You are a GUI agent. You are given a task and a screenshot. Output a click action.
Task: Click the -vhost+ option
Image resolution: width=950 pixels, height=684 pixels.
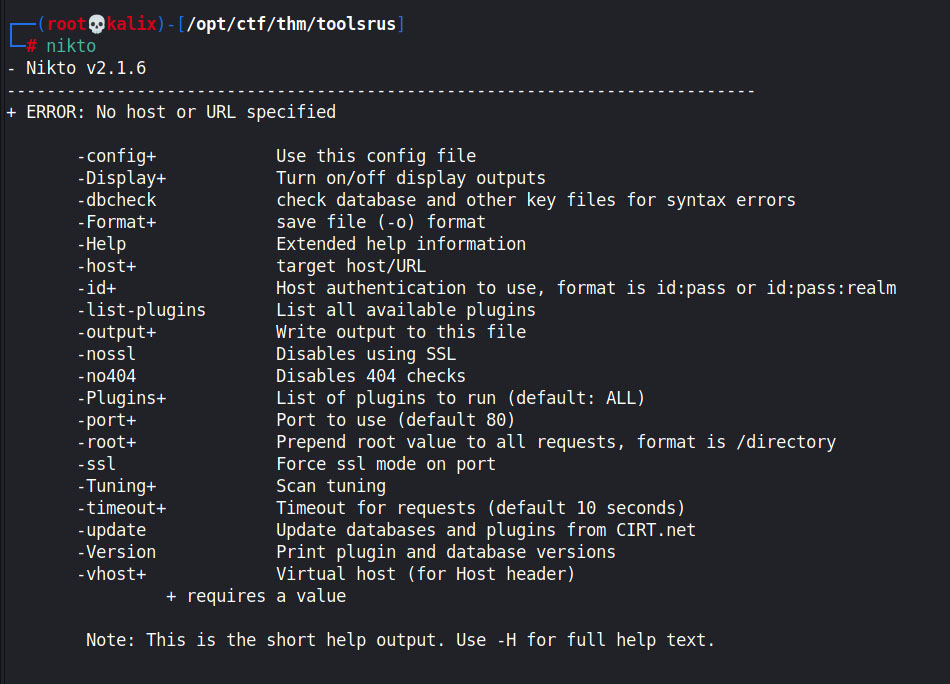tap(112, 574)
